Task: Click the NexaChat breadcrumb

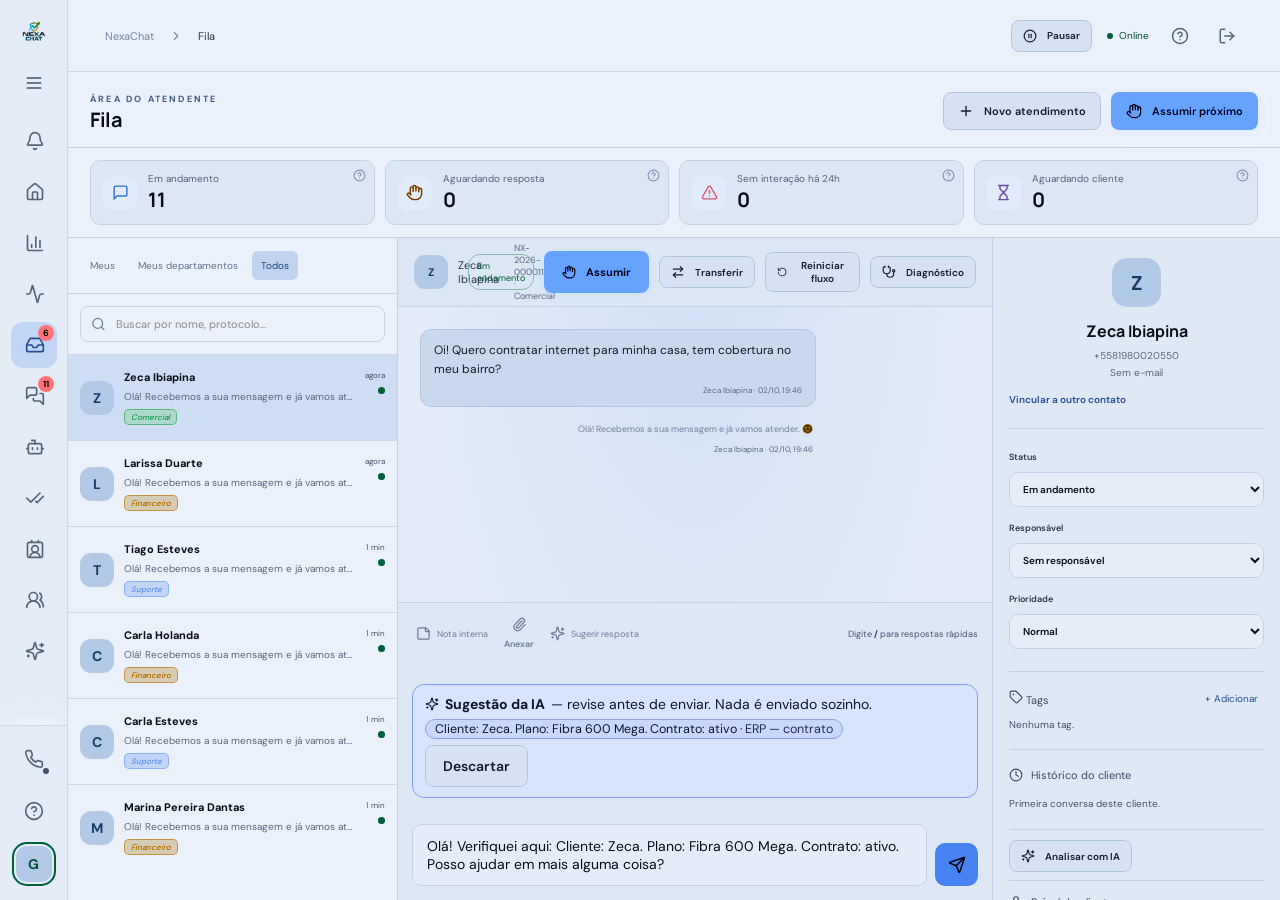Action: coord(129,36)
